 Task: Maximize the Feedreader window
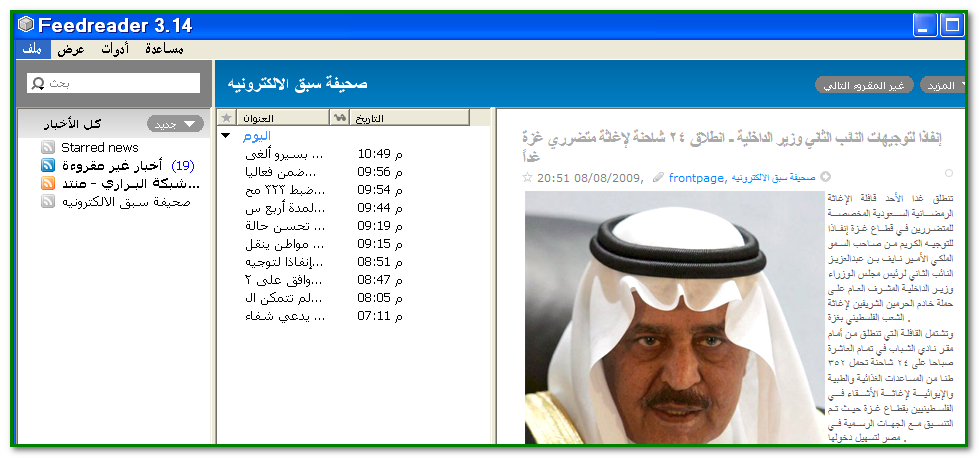[952, 26]
